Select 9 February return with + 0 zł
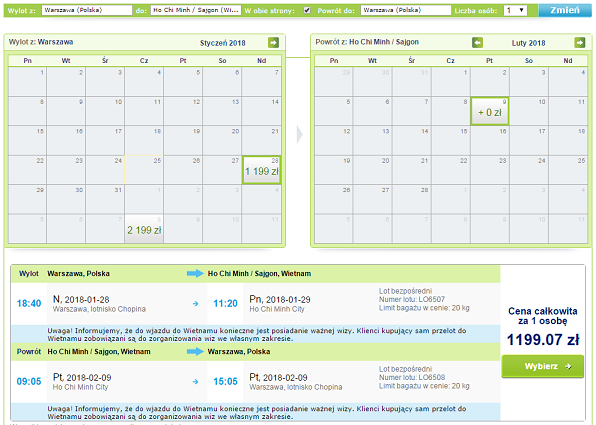This screenshot has height=425, width=596. pos(490,111)
